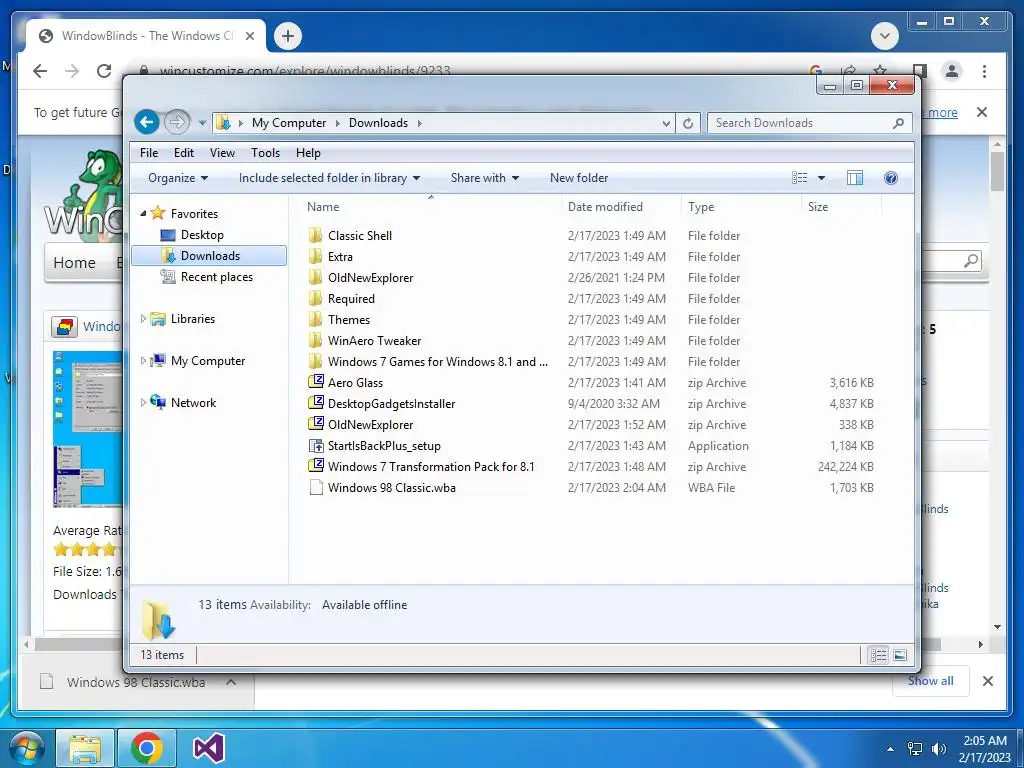Select the Aero Glass zip archive icon
This screenshot has height=768, width=1024.
[x=315, y=382]
